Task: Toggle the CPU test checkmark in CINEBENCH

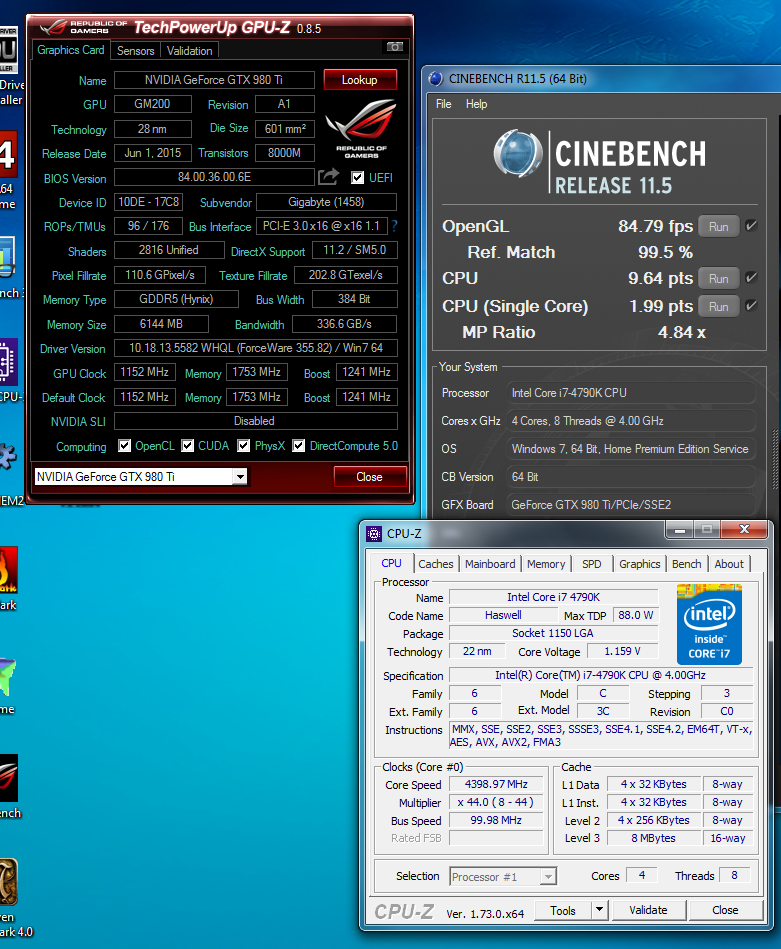Action: click(x=751, y=278)
